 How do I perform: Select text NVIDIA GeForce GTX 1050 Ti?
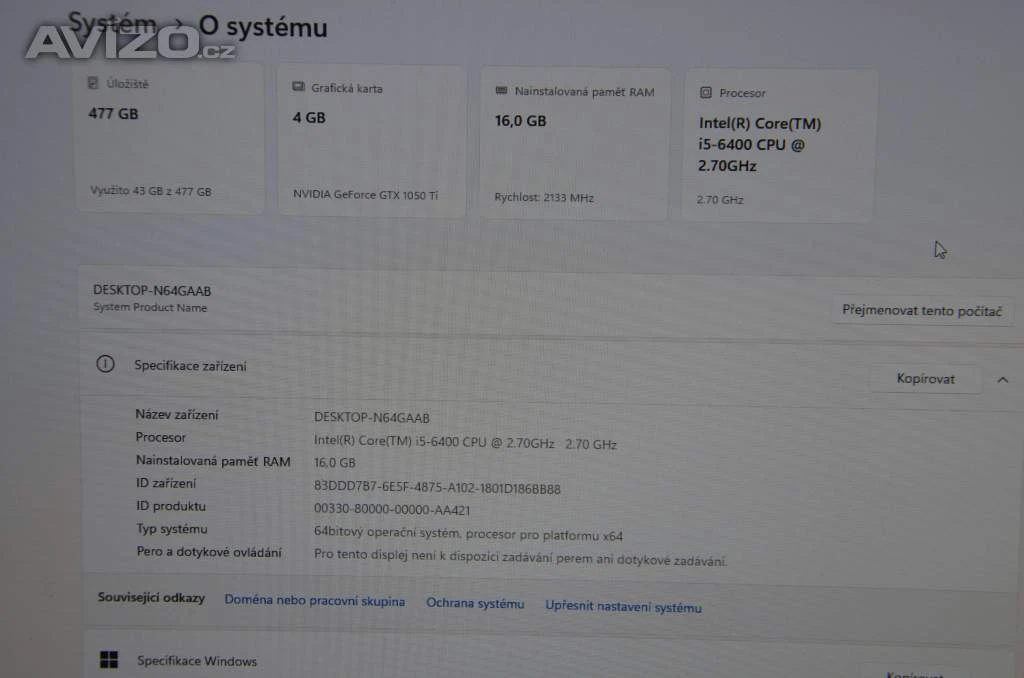(365, 195)
